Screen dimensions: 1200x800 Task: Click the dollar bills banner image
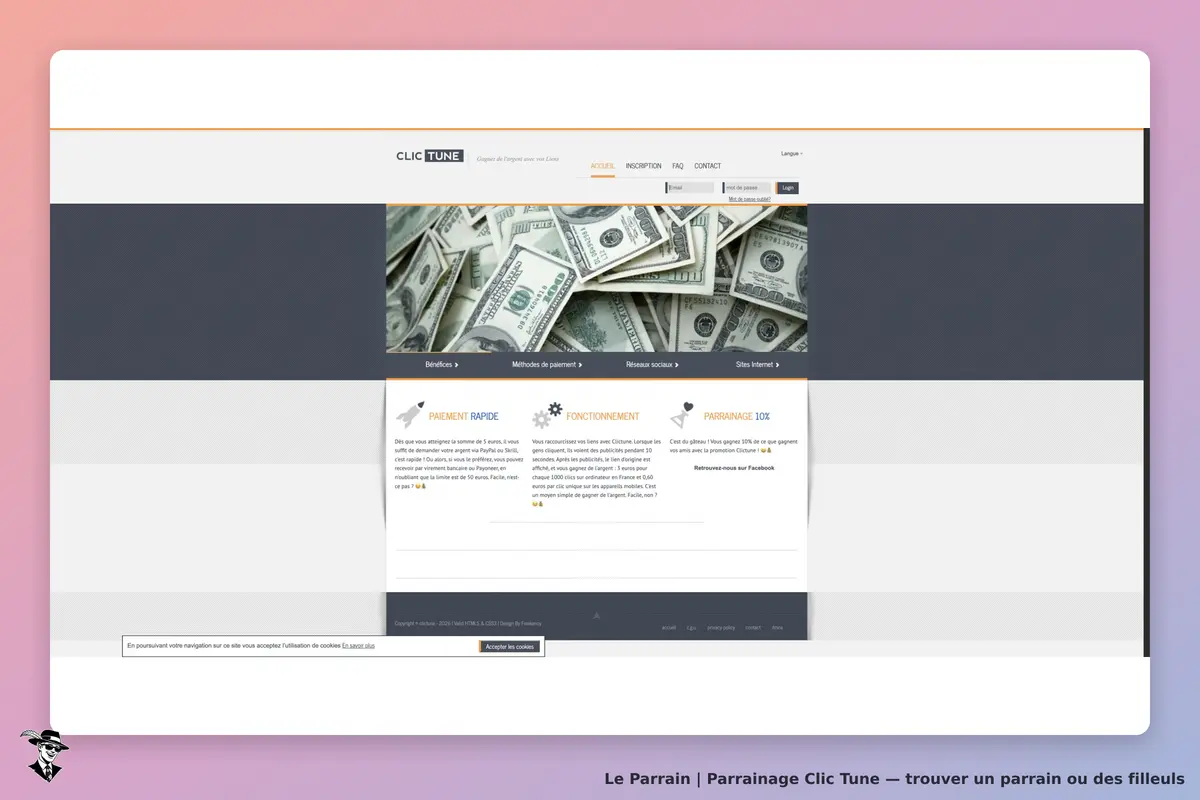(x=597, y=279)
